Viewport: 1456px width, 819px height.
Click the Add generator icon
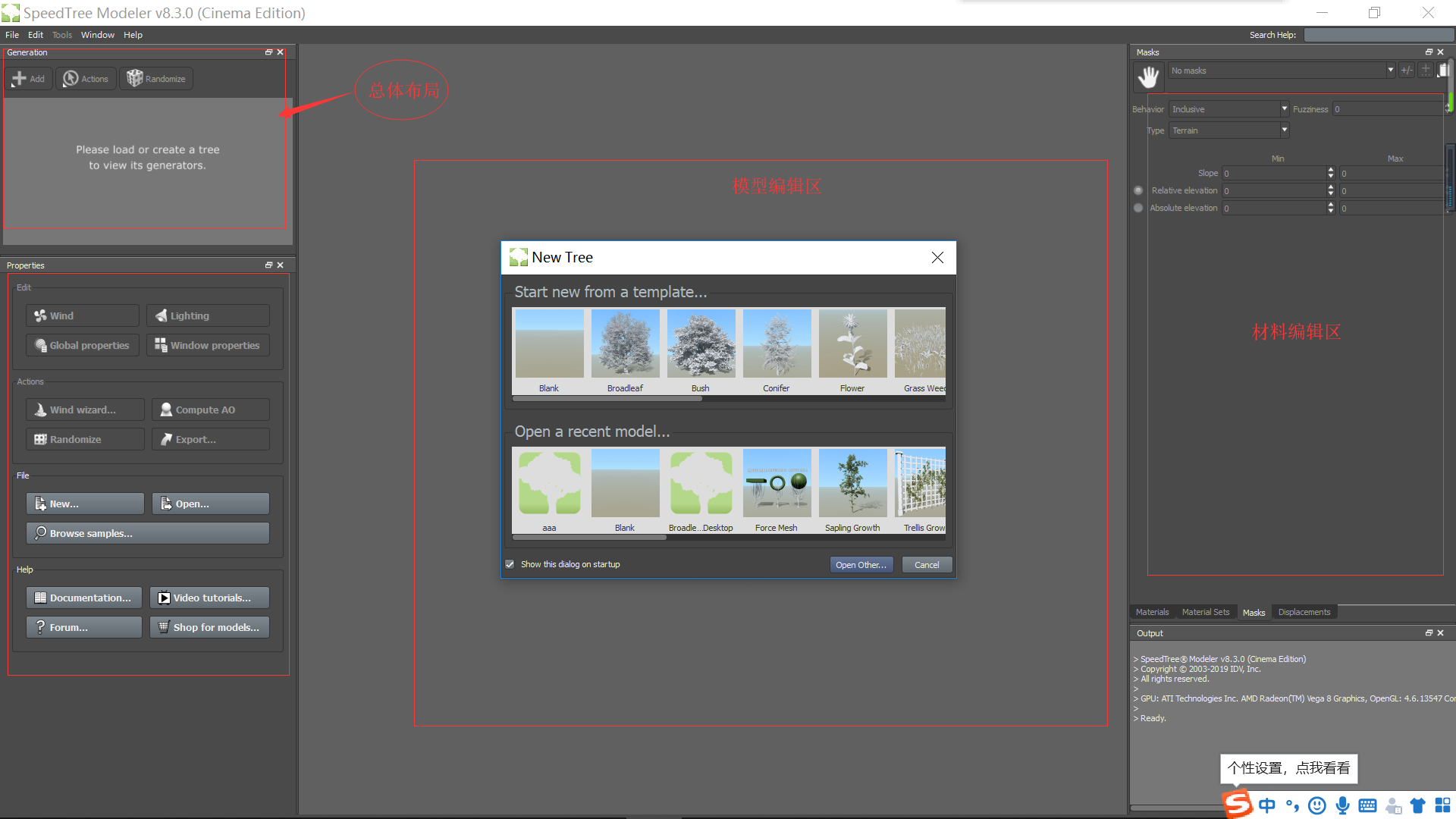[18, 78]
